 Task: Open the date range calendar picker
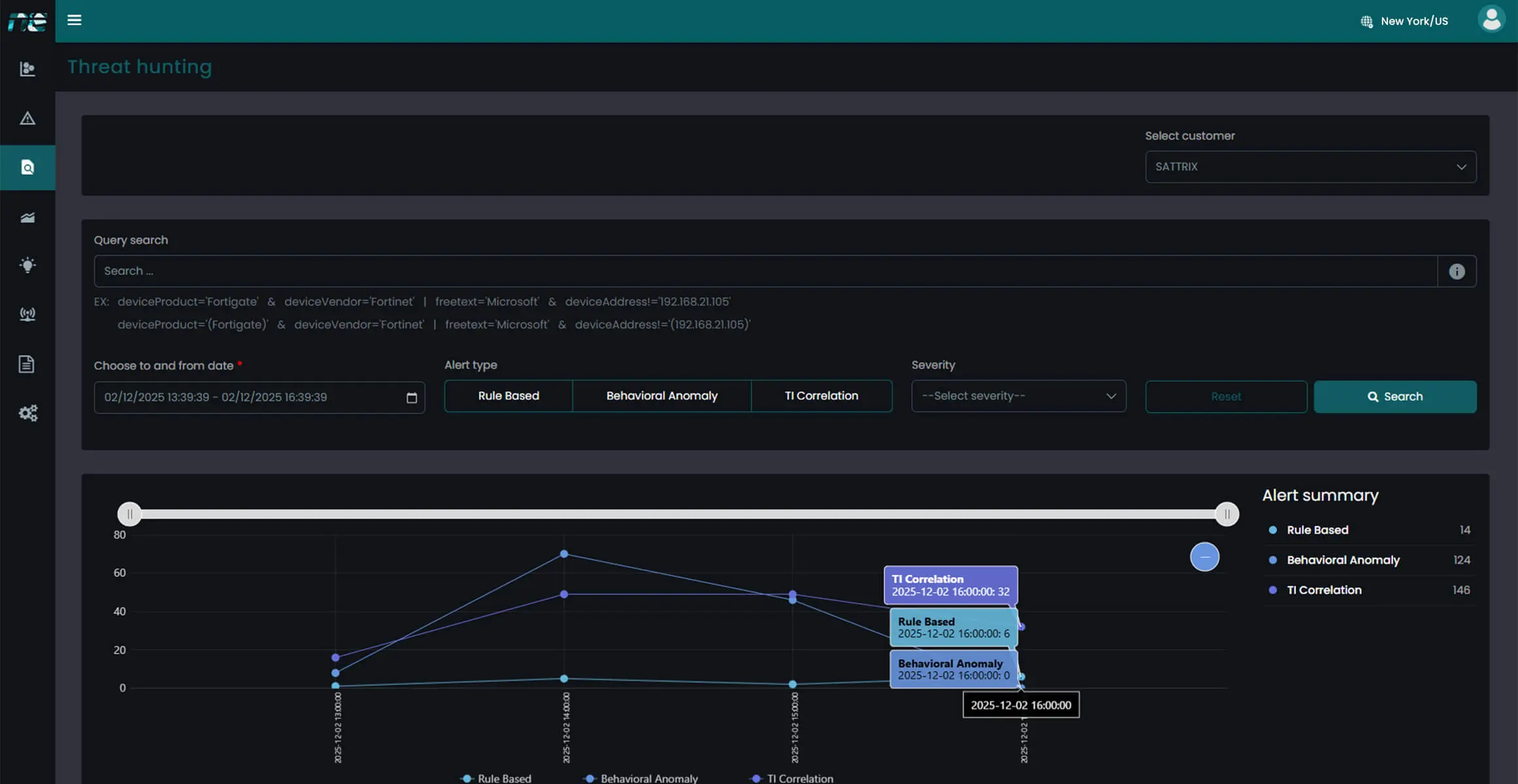click(412, 397)
